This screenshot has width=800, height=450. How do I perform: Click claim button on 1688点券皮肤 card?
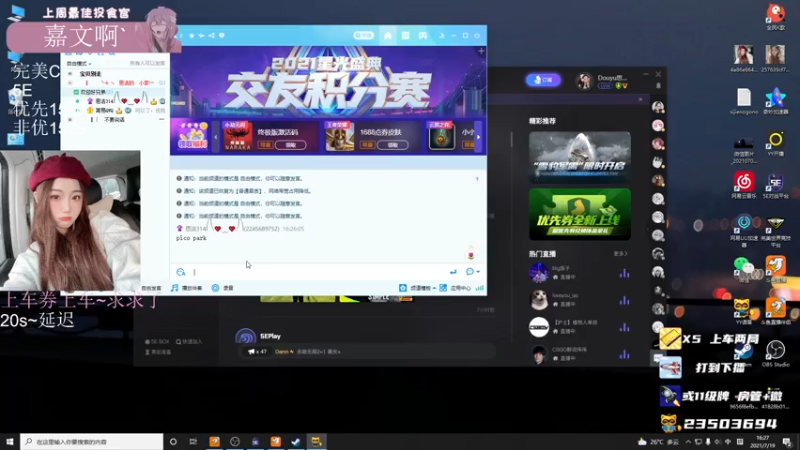(393, 145)
